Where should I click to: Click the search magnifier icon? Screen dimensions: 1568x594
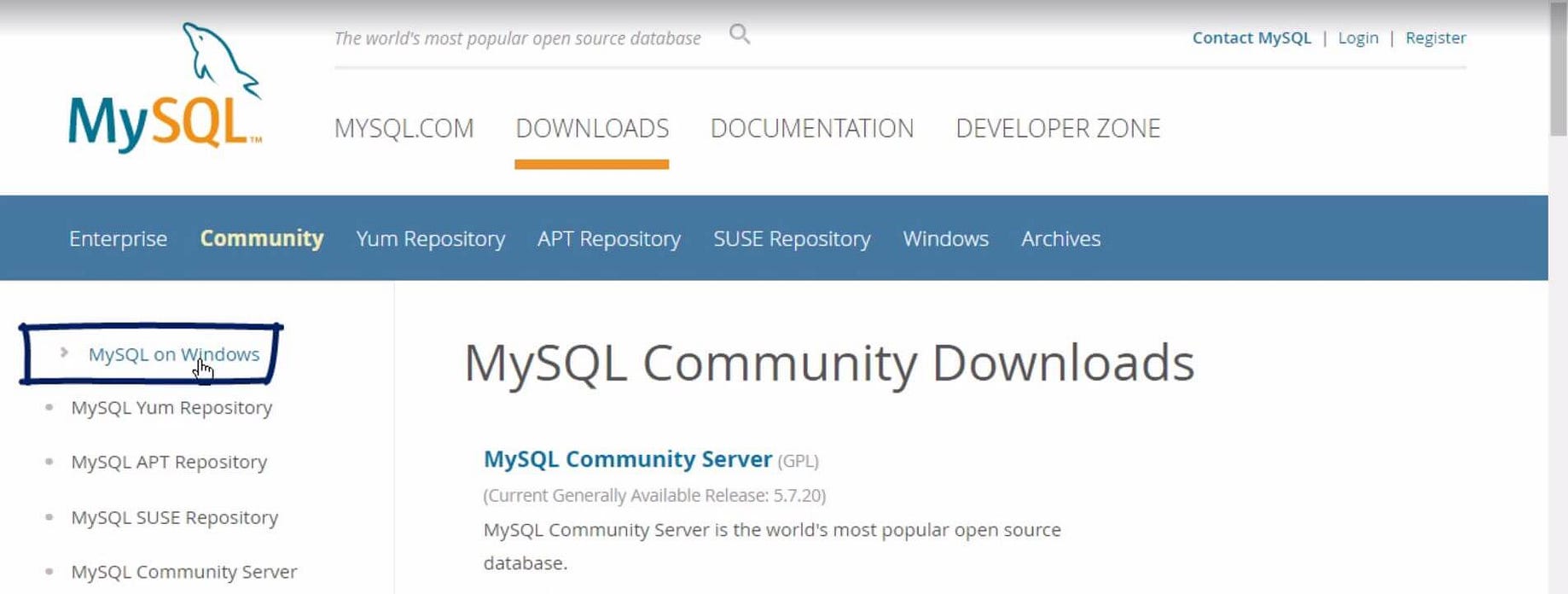pos(740,34)
